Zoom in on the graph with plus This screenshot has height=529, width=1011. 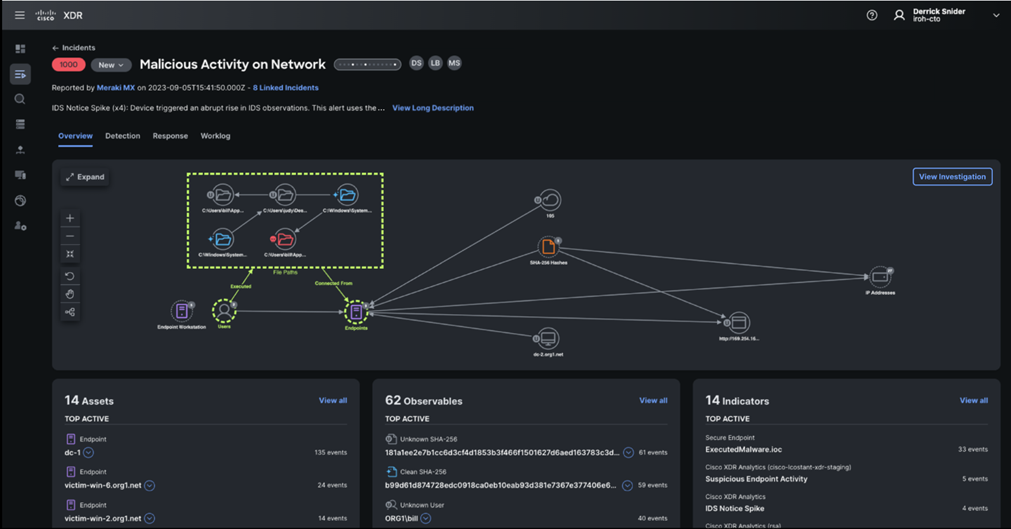(70, 218)
